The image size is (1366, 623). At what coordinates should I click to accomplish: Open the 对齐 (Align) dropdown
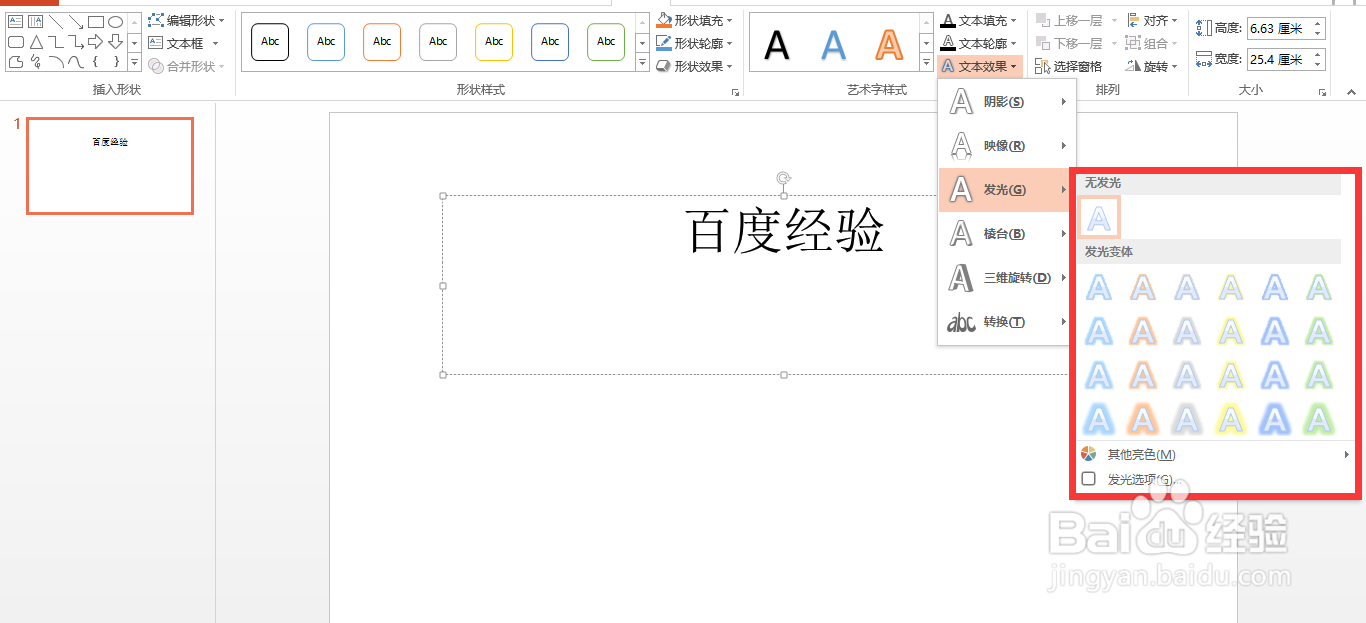(x=1152, y=20)
